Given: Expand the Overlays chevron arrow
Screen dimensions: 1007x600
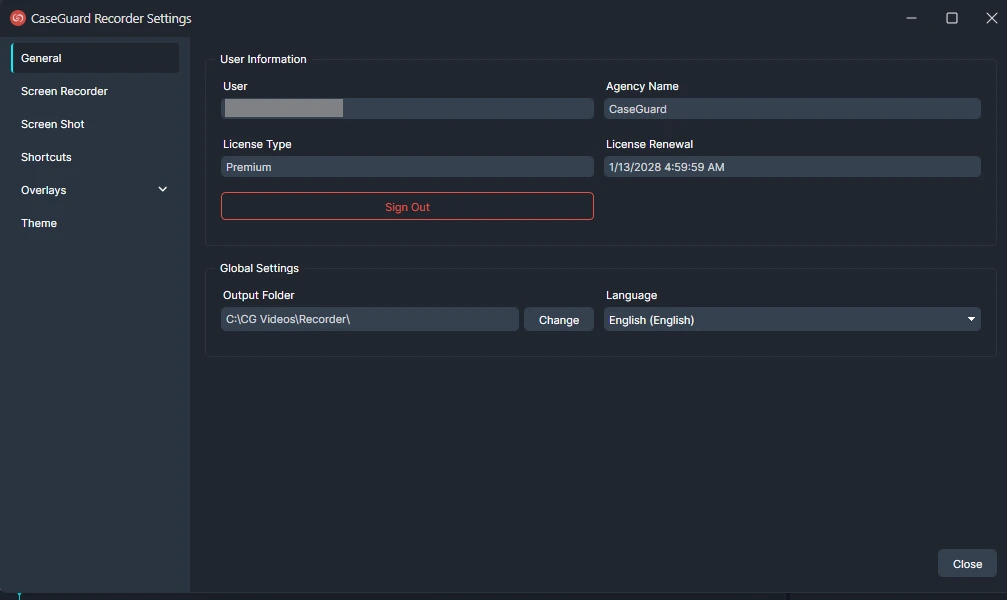Looking at the screenshot, I should pos(162,190).
